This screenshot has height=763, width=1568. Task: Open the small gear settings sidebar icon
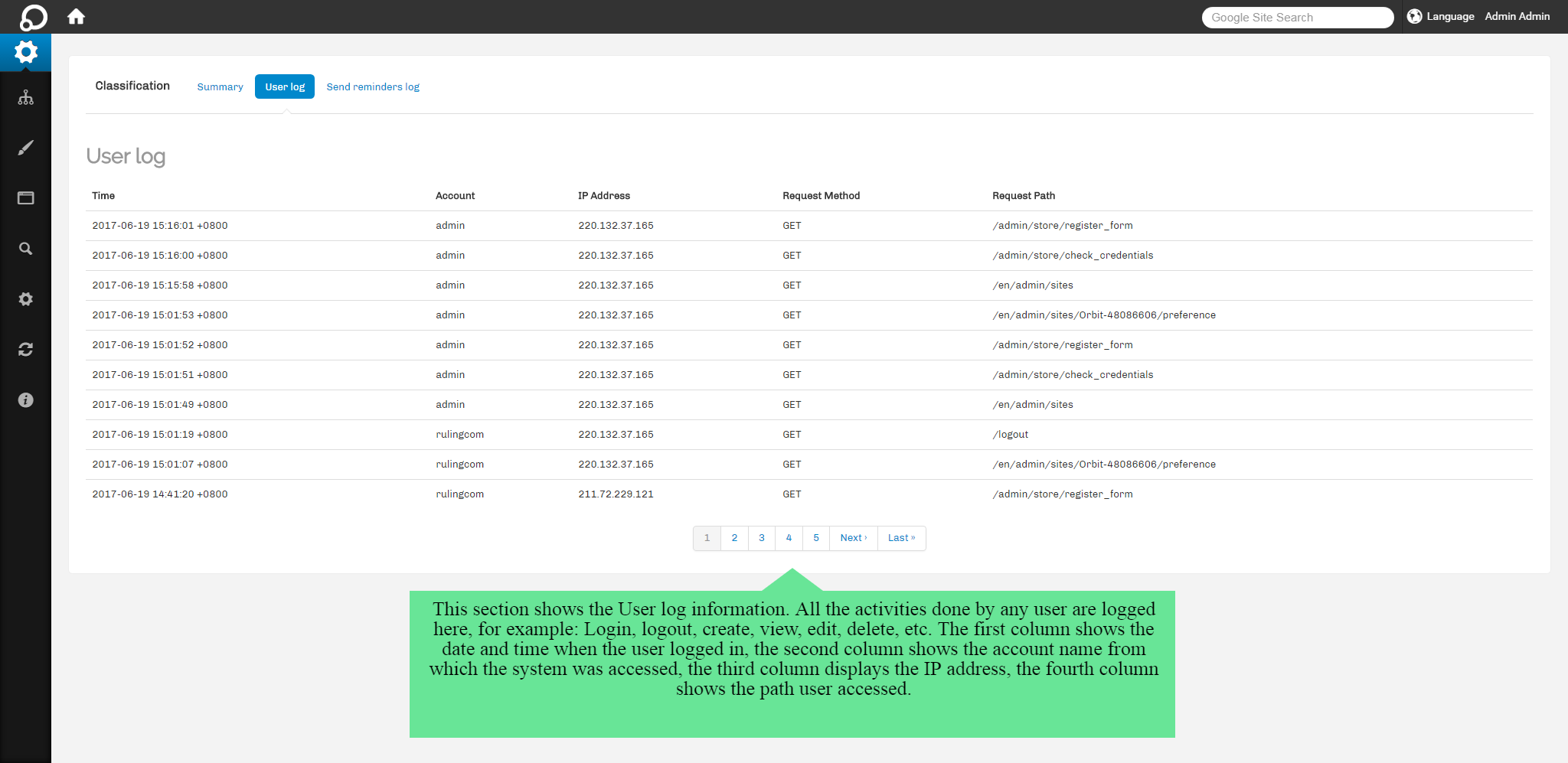25,299
